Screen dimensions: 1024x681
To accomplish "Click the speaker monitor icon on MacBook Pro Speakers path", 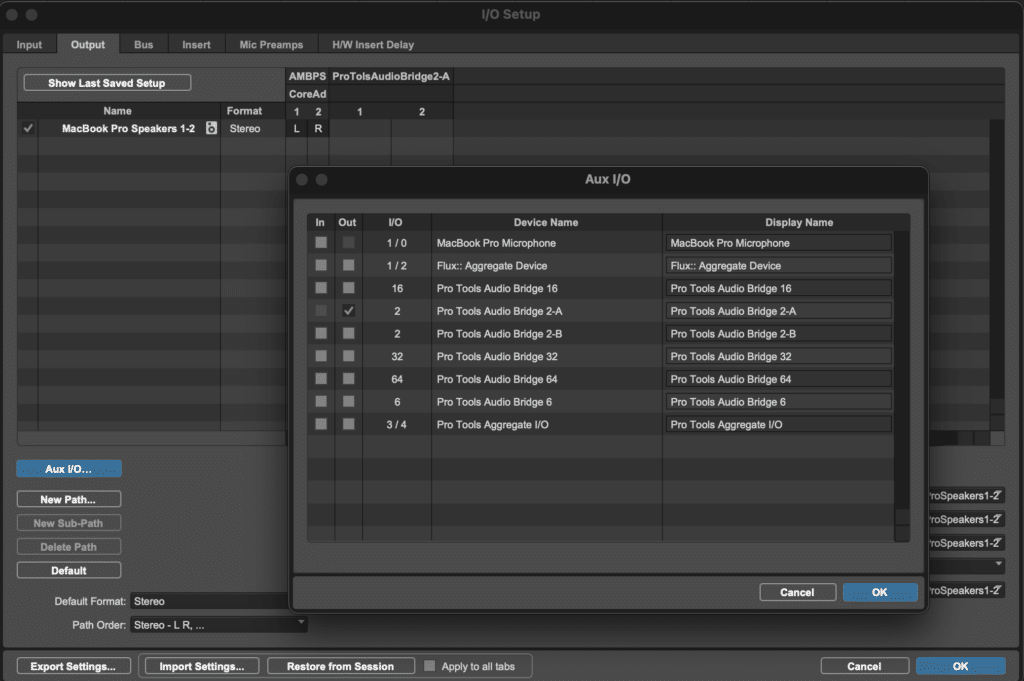I will click(211, 128).
